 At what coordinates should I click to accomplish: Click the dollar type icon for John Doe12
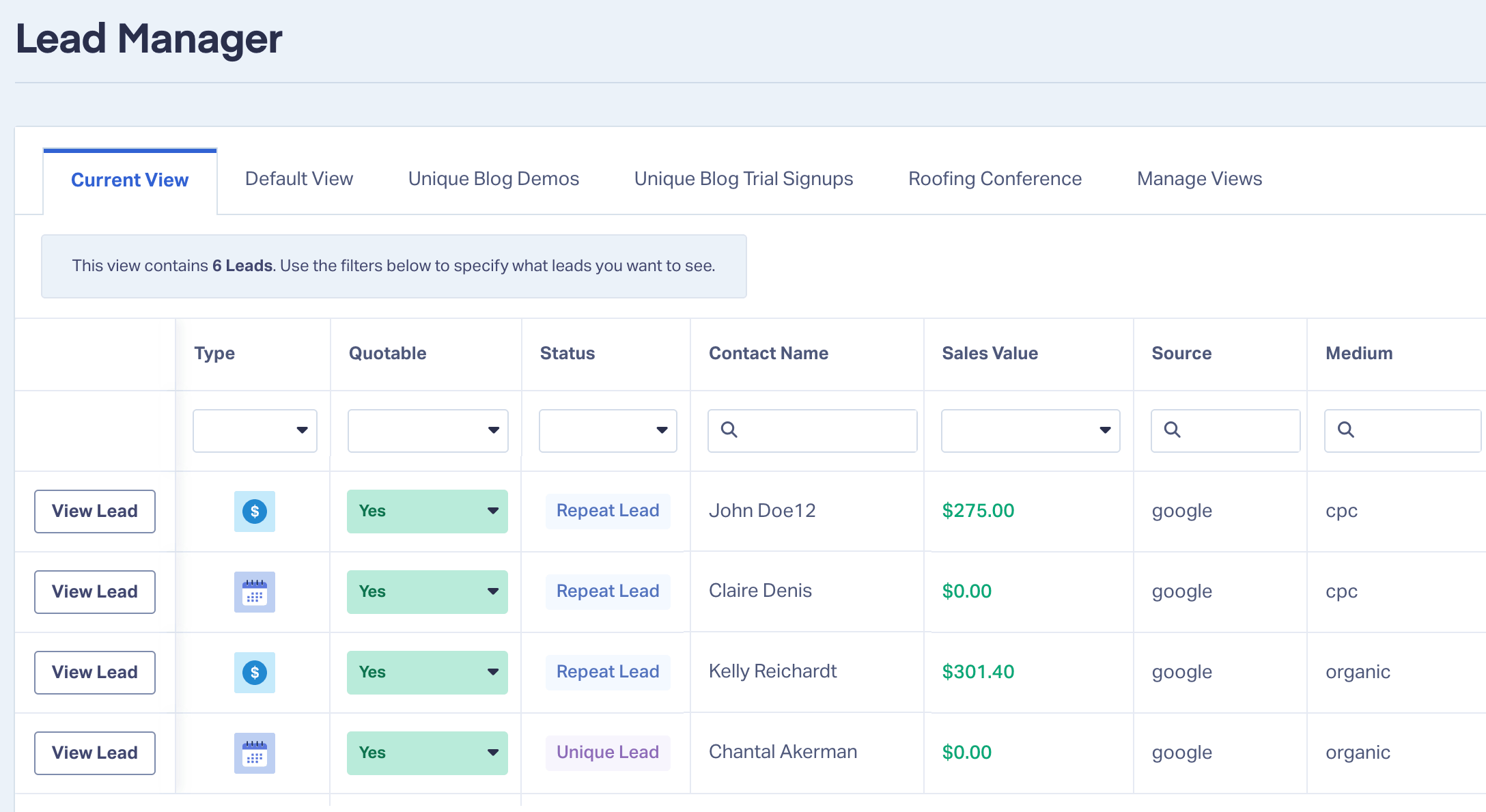point(254,511)
